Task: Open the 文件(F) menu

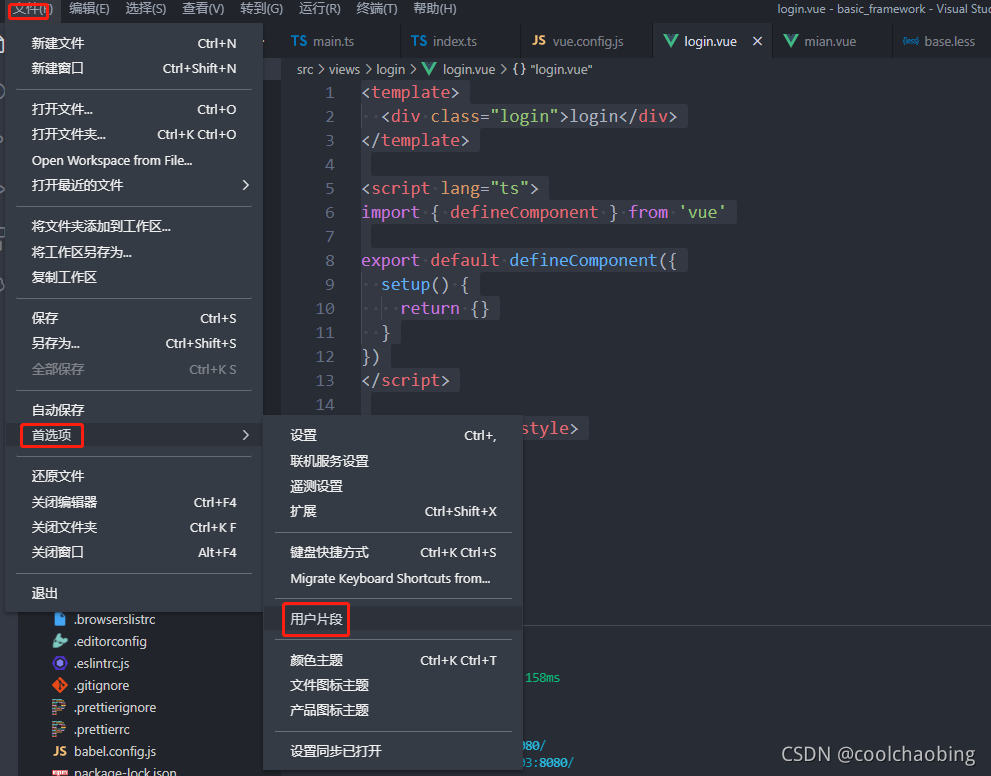Action: click(x=31, y=9)
